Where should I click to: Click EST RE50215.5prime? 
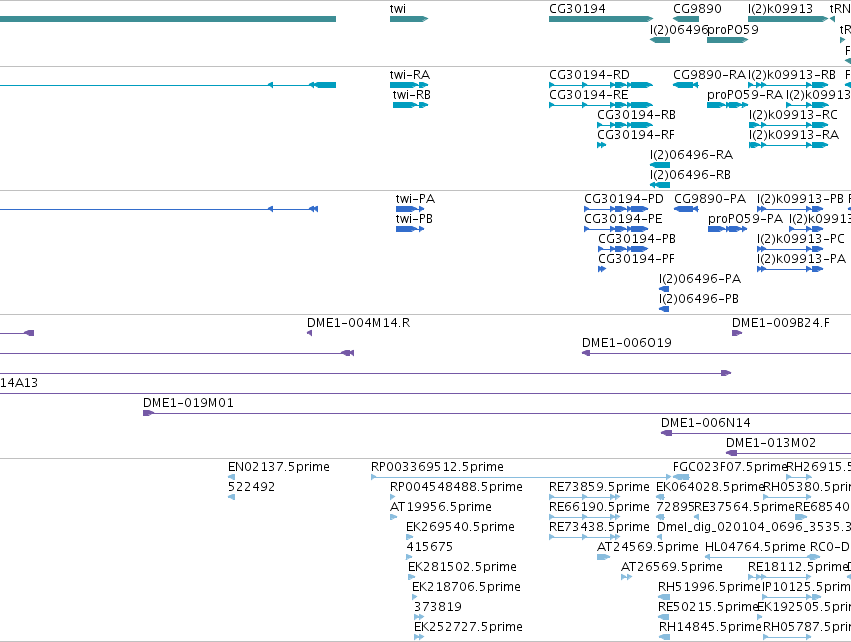663,617
